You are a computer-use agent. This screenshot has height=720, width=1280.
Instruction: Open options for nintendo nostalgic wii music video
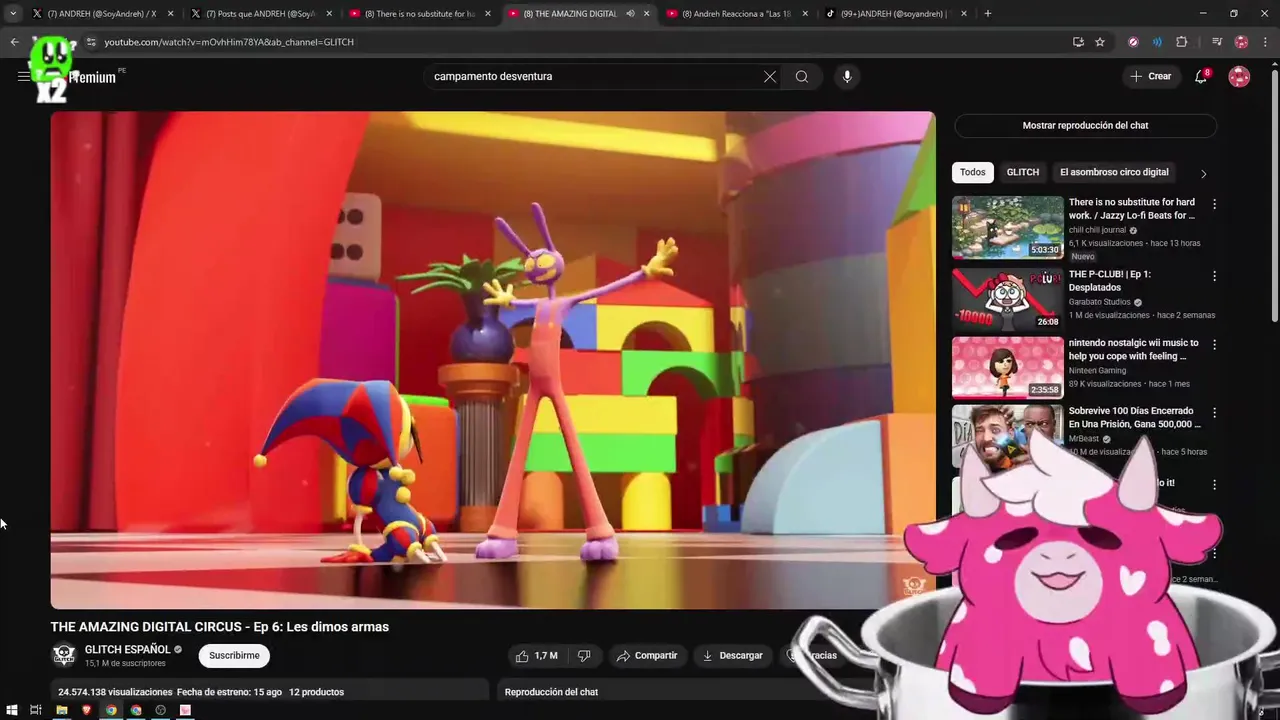[x=1214, y=344]
